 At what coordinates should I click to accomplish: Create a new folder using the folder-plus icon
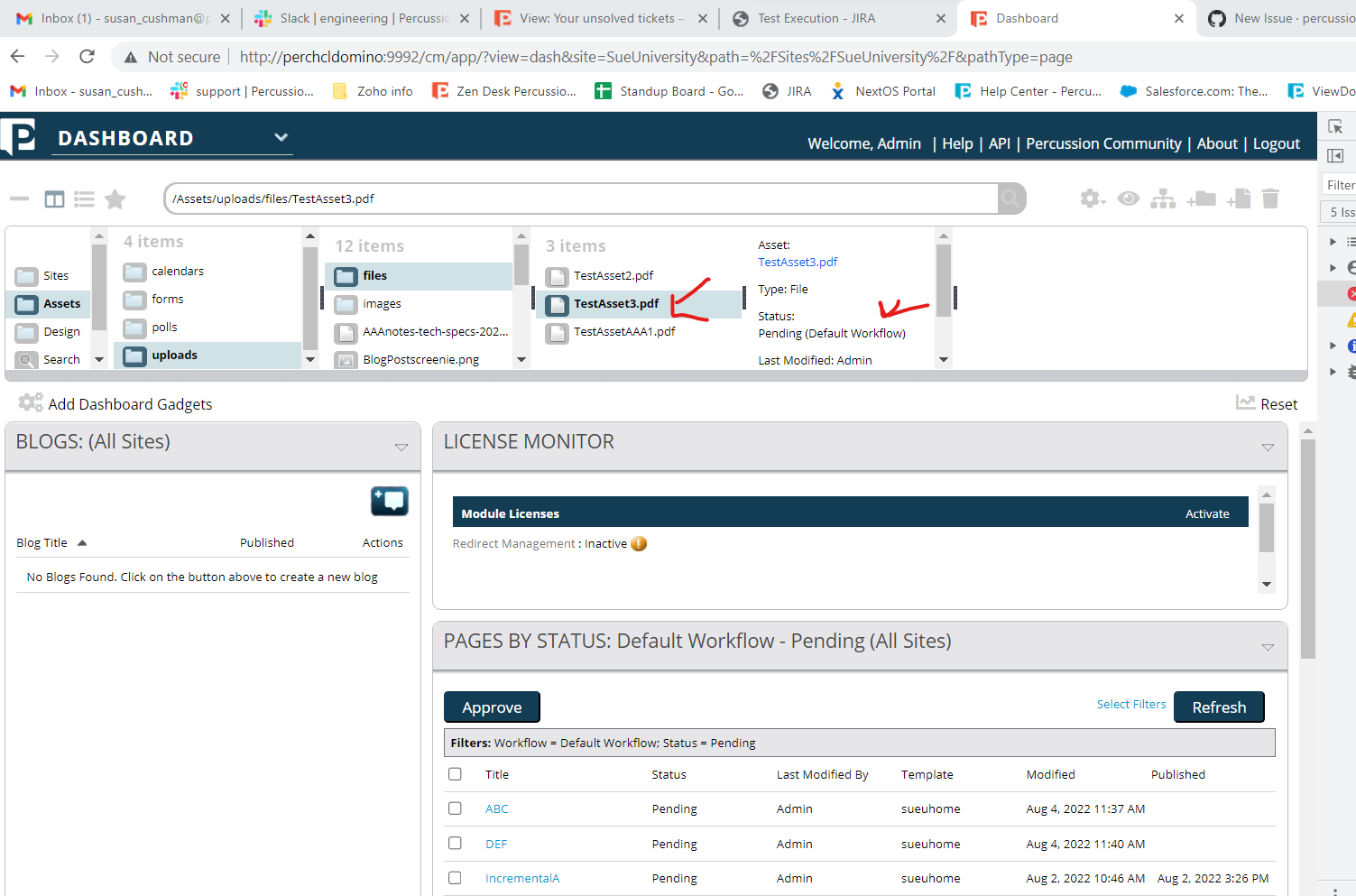1201,199
